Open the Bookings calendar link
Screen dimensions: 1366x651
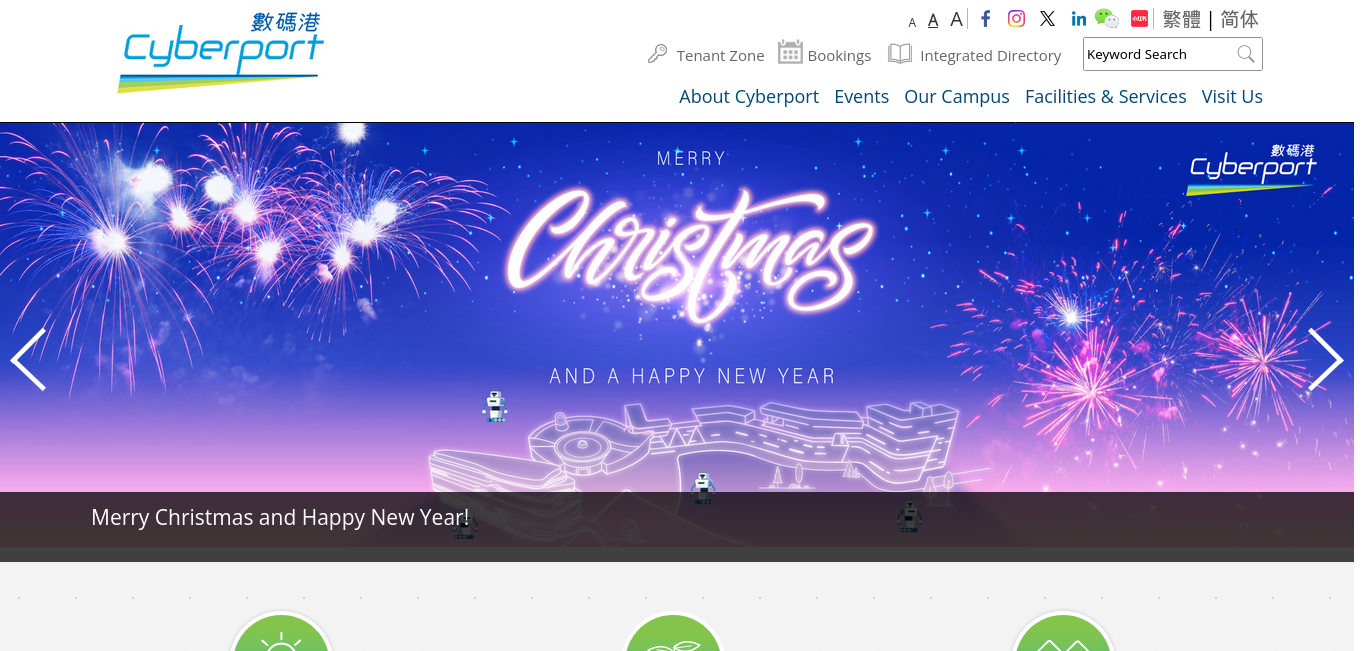pyautogui.click(x=825, y=54)
